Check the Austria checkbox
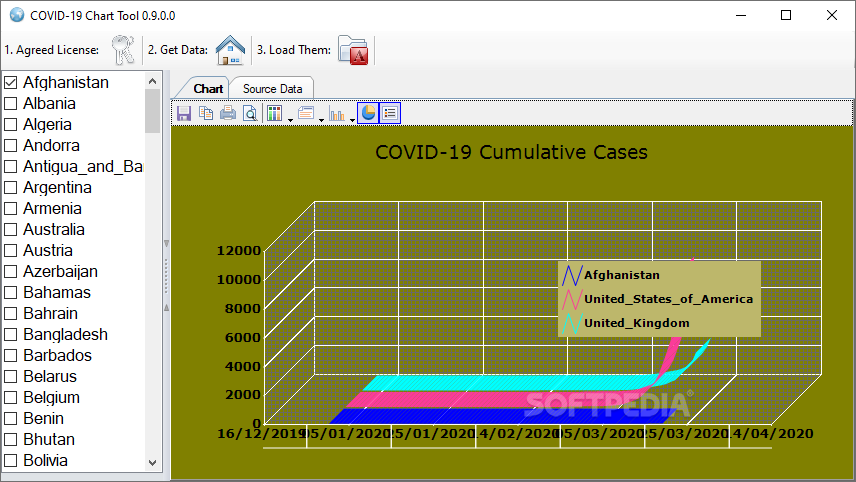 pyautogui.click(x=10, y=251)
